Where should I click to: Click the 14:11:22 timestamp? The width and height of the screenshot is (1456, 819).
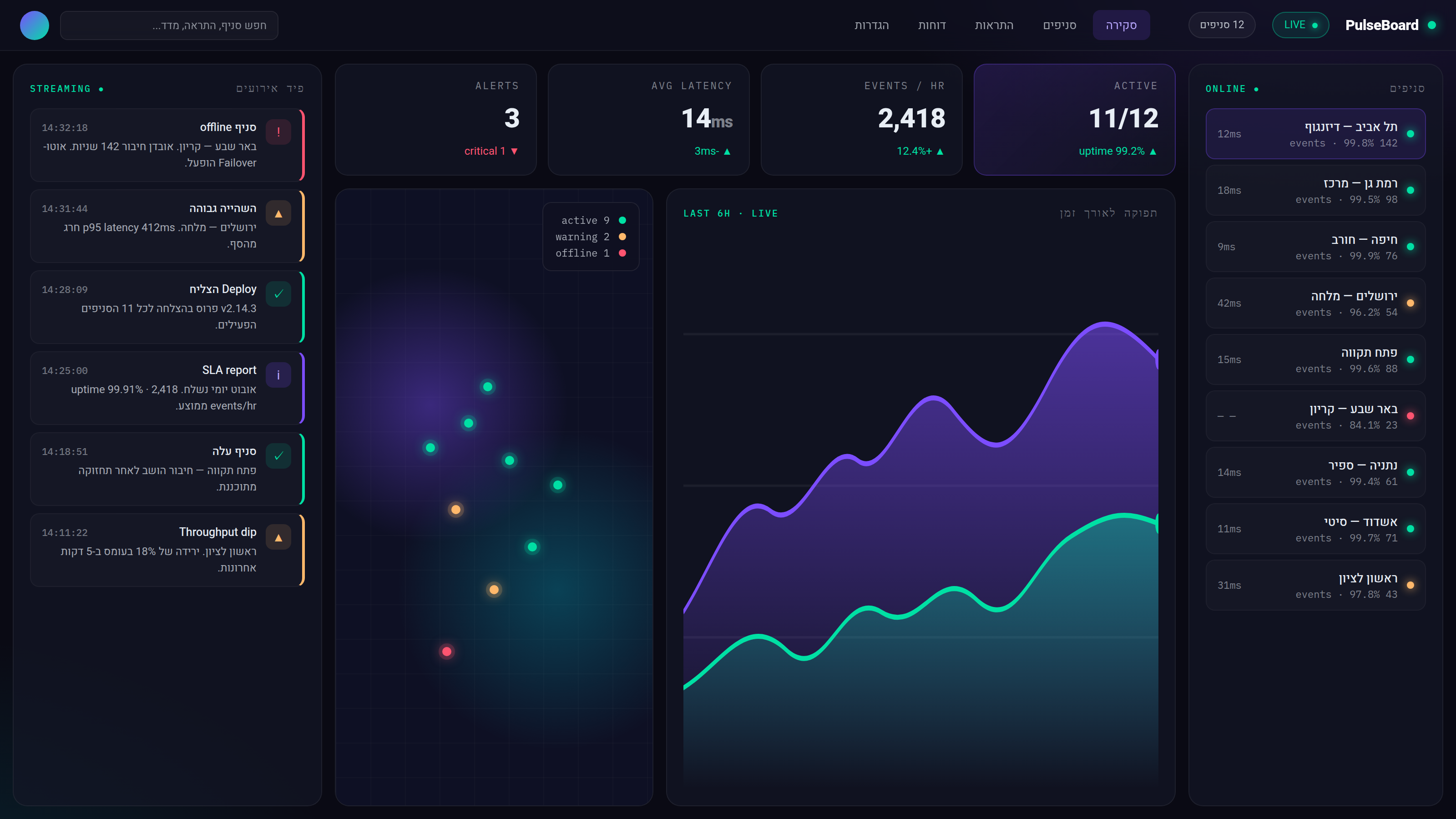[65, 533]
